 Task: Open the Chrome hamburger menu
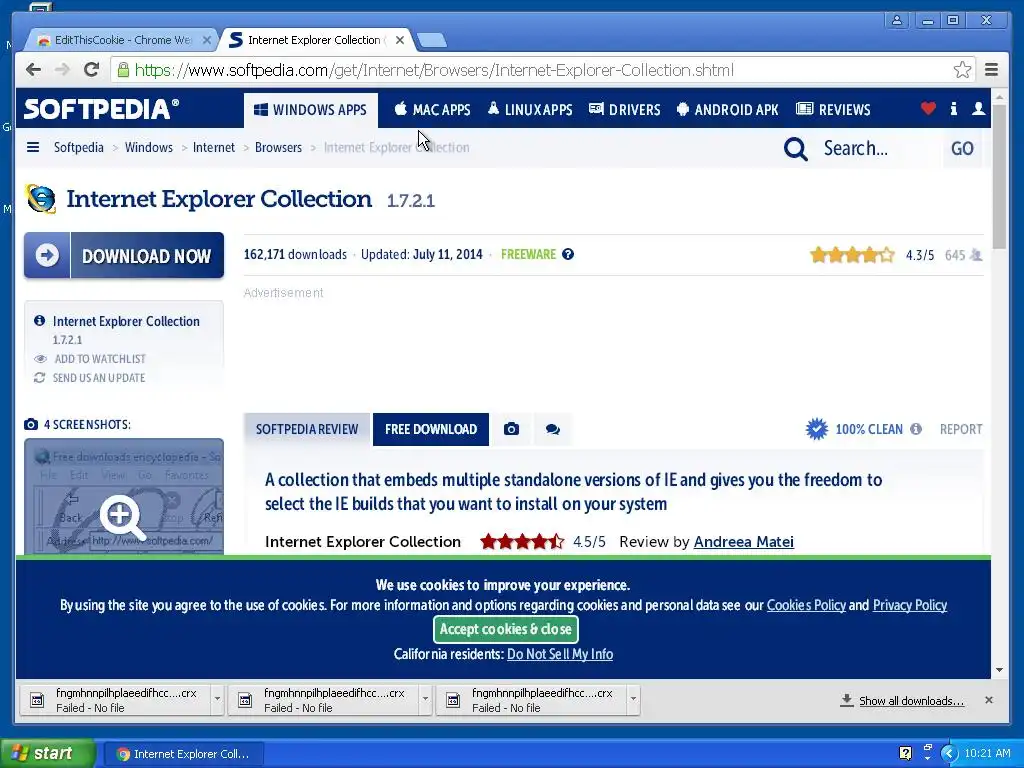991,70
